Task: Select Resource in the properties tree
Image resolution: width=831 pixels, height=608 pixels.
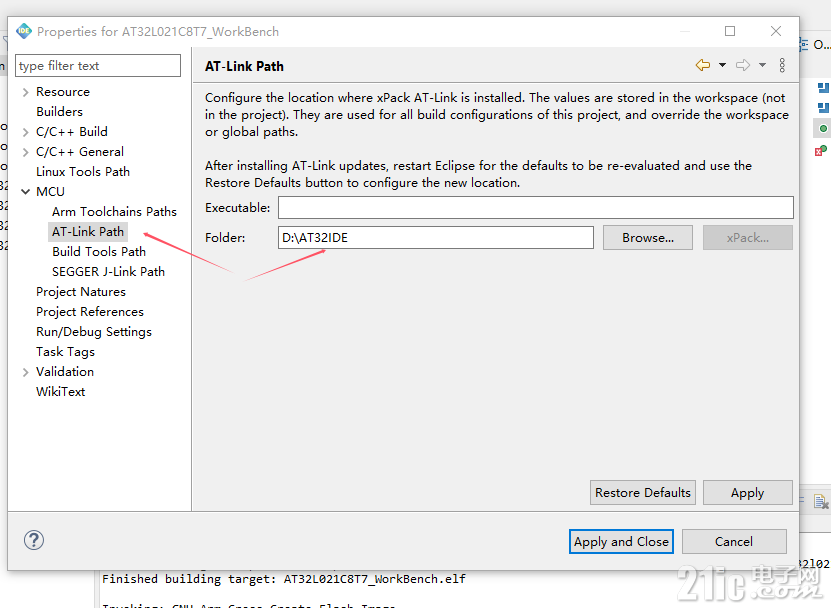Action: 63,92
